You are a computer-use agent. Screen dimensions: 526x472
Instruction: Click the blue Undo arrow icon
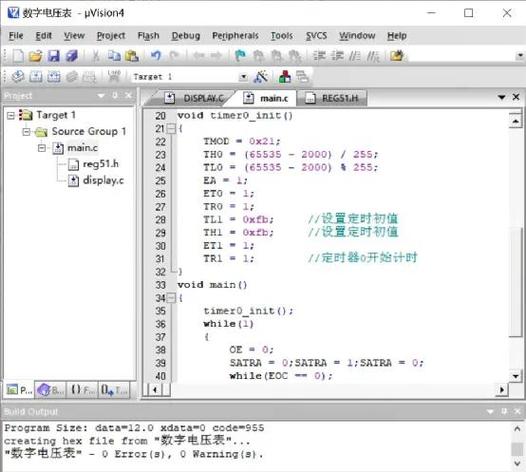pos(156,56)
